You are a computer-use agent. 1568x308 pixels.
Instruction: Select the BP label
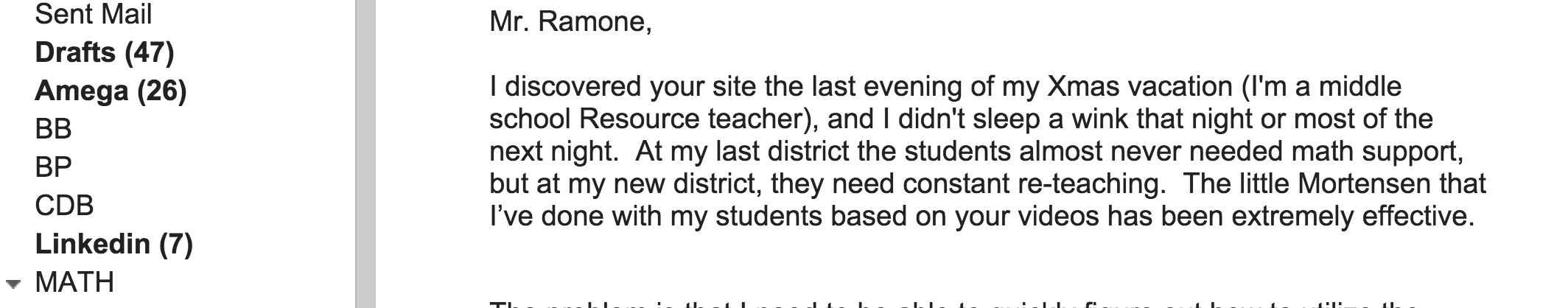(53, 167)
